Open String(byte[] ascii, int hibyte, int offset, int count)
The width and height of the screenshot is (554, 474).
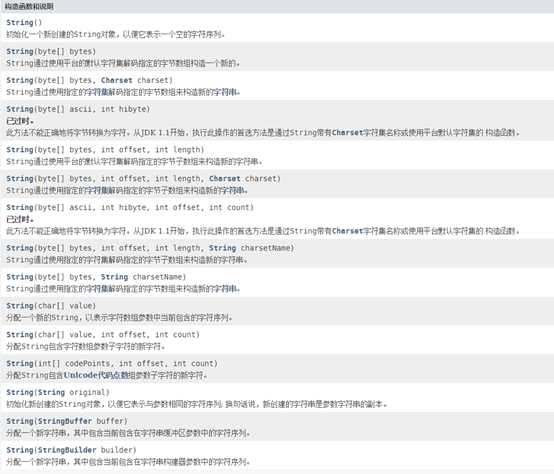[x=20, y=208]
